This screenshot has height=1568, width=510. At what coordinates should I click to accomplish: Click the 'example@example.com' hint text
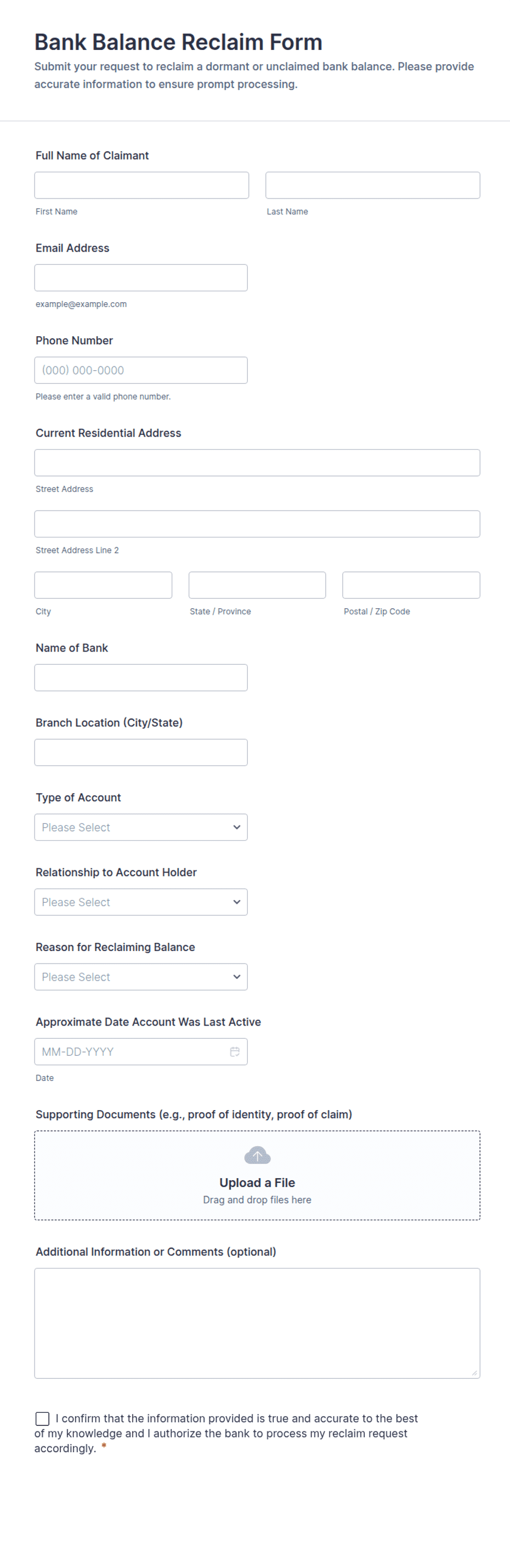coord(81,304)
